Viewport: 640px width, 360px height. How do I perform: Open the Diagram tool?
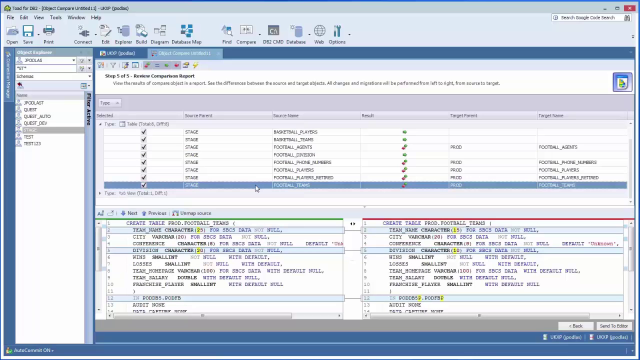pyautogui.click(x=160, y=34)
